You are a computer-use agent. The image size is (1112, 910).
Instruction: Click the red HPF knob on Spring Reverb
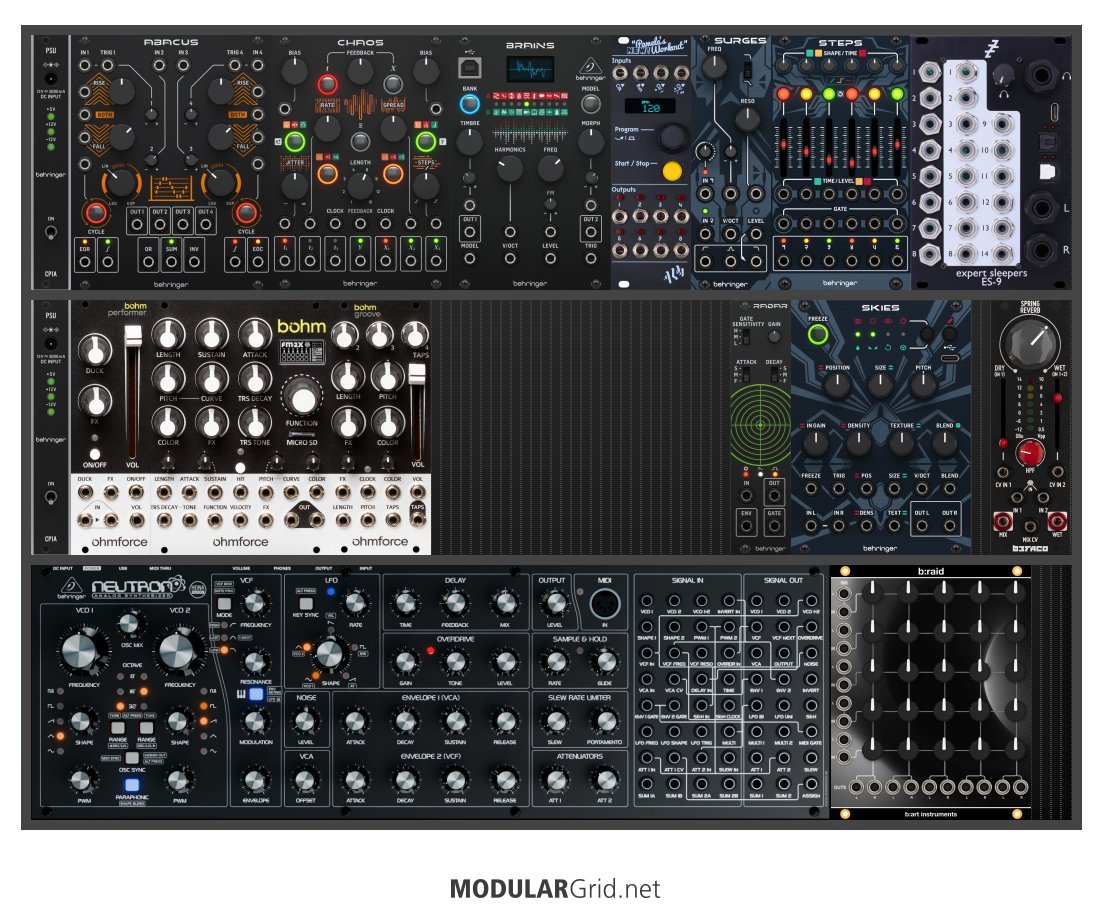click(x=1030, y=452)
